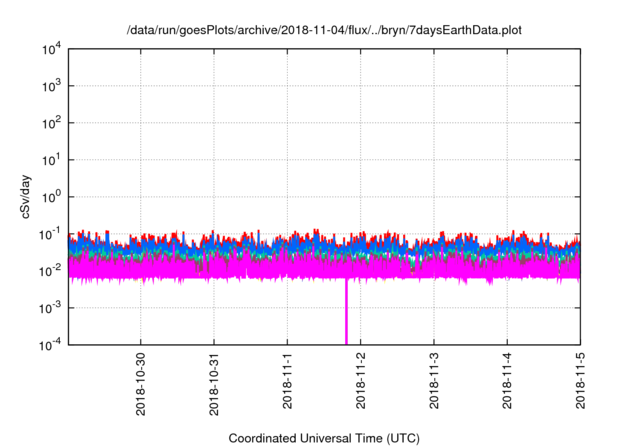Click the 10^-1 y-axis tick label
Viewport: 640px width, 448px height.
pyautogui.click(x=51, y=233)
